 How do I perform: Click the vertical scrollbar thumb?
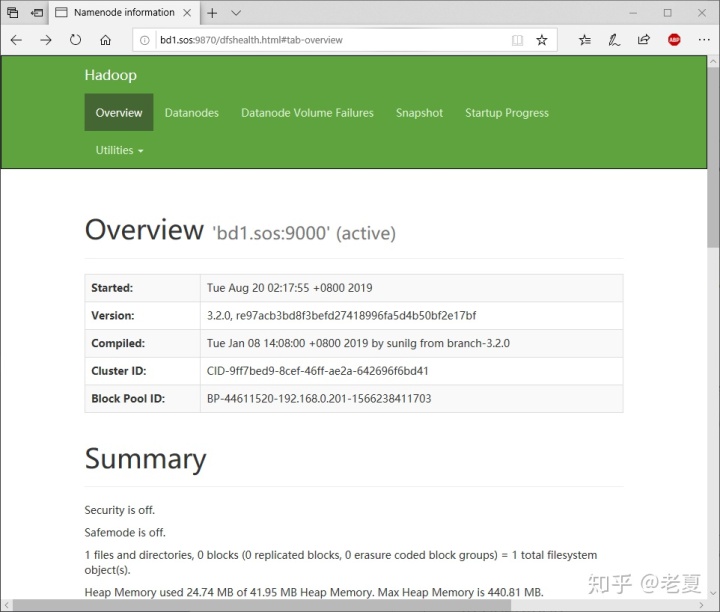click(713, 156)
